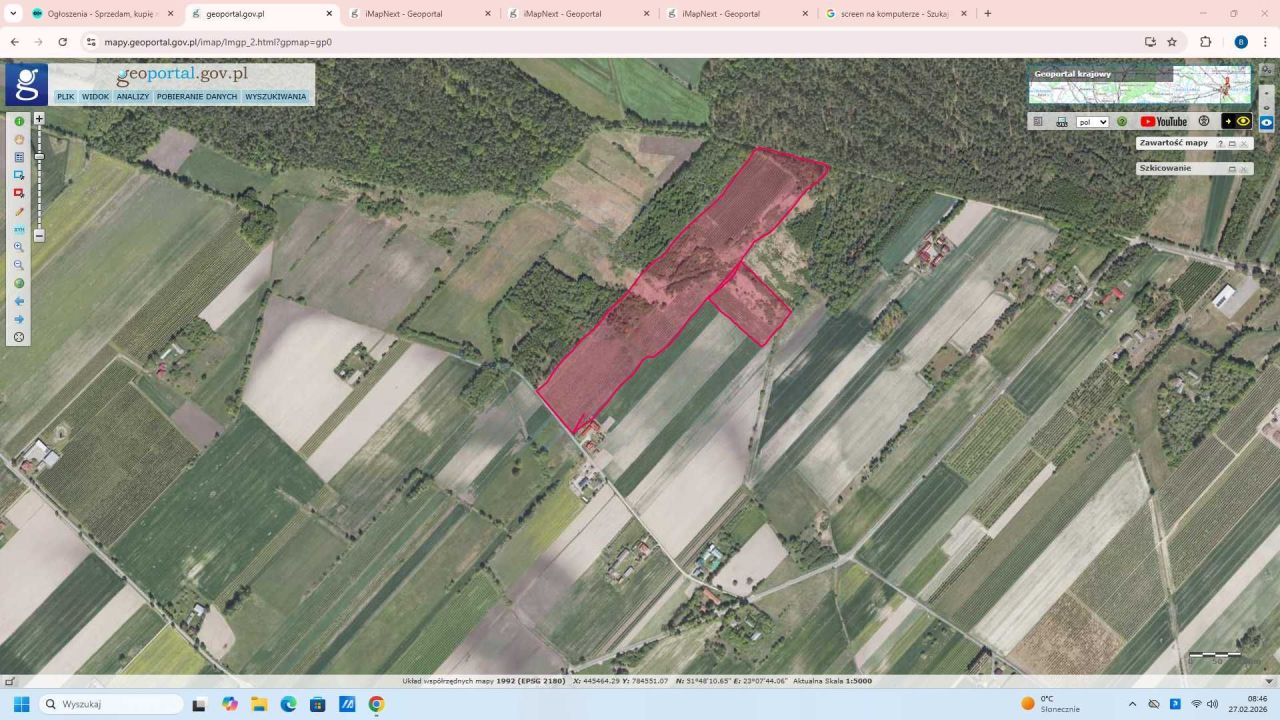Click the XYH coordinates tool
The height and width of the screenshot is (720, 1280).
(19, 230)
